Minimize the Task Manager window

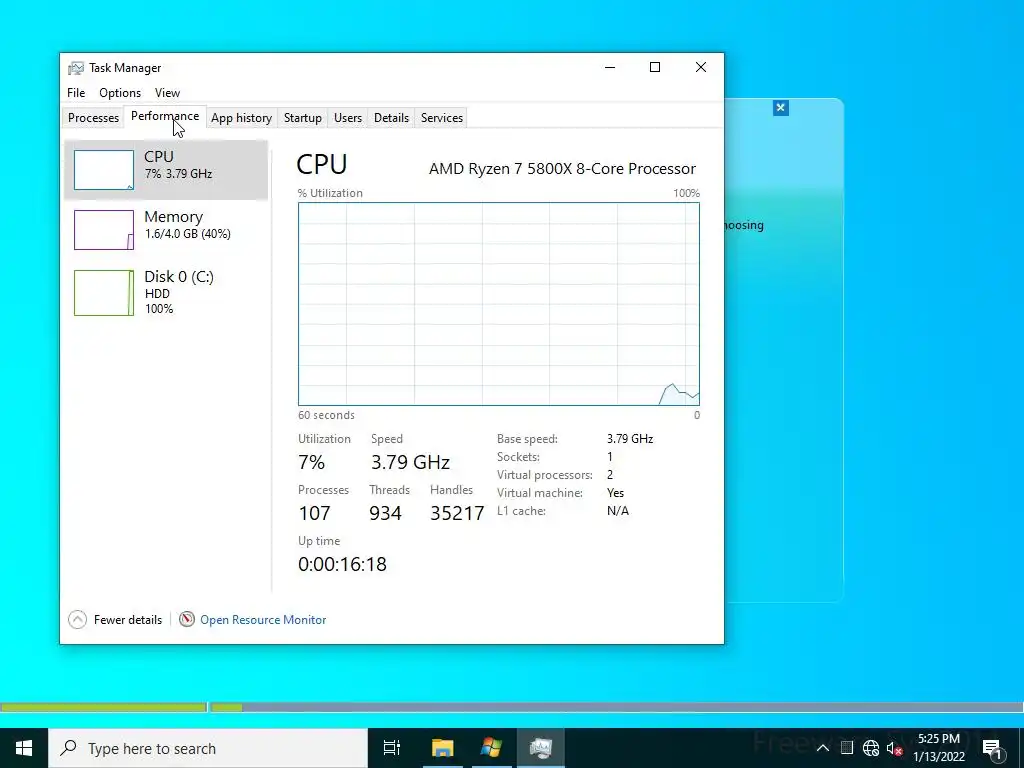[x=610, y=67]
